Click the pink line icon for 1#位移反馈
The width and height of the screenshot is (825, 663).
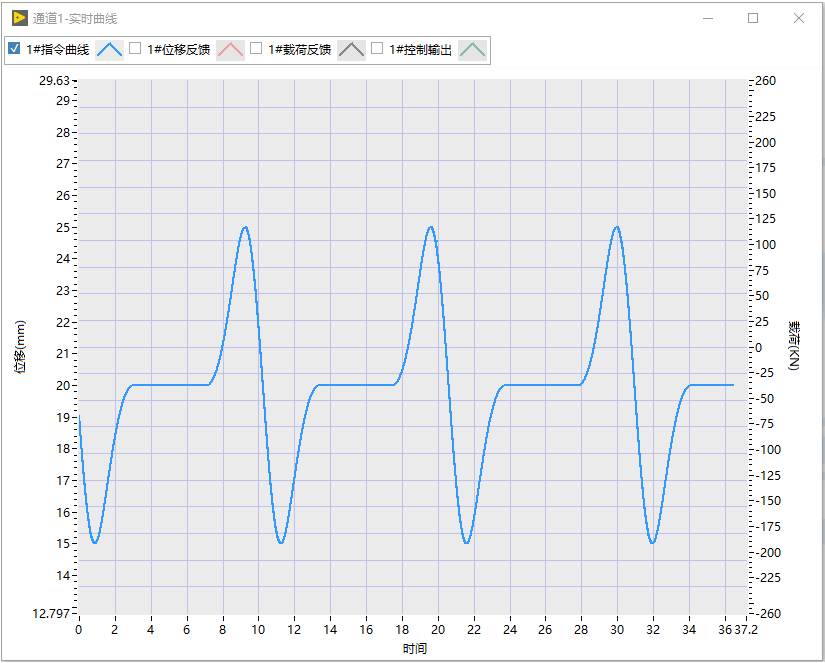click(230, 50)
